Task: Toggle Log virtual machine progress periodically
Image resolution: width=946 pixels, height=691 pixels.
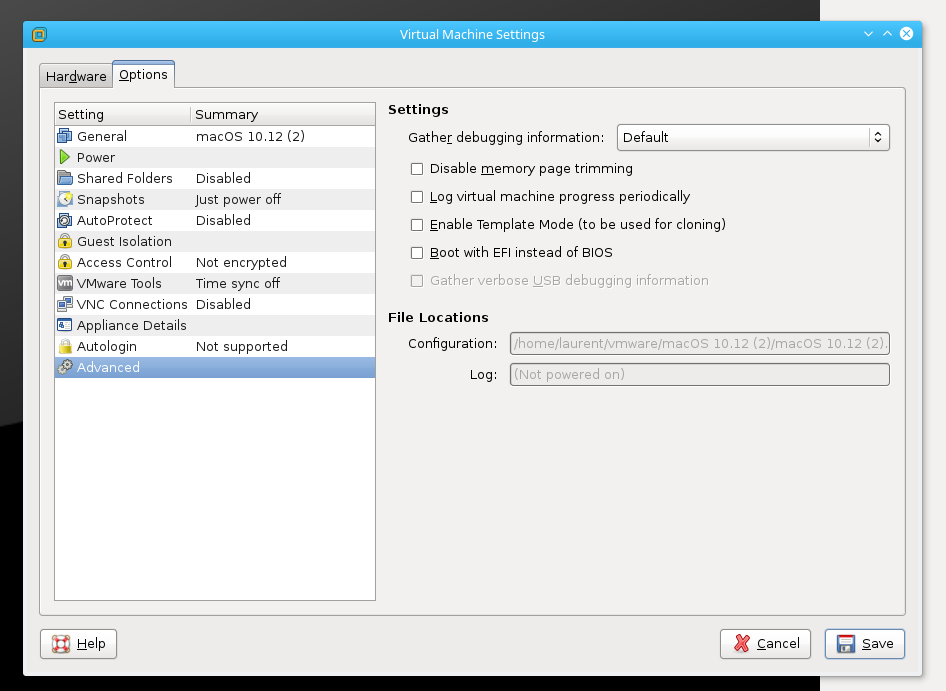Action: point(417,197)
